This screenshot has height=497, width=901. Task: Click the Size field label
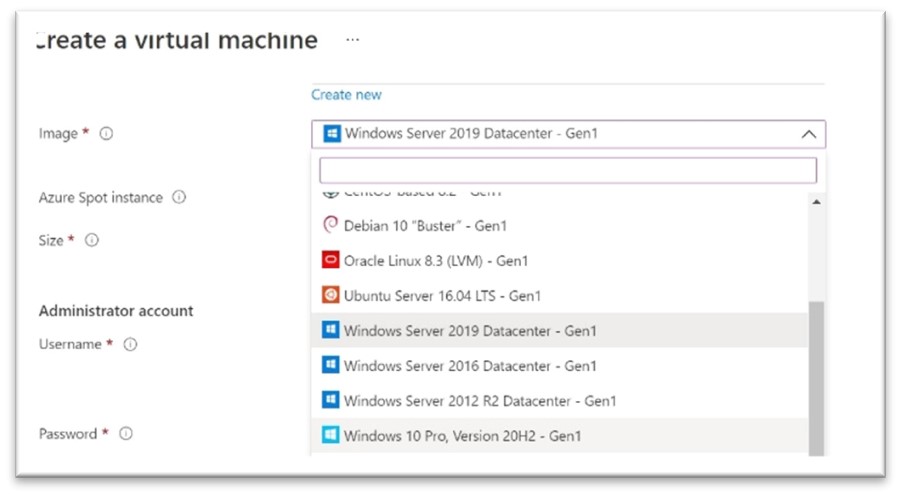pos(51,240)
